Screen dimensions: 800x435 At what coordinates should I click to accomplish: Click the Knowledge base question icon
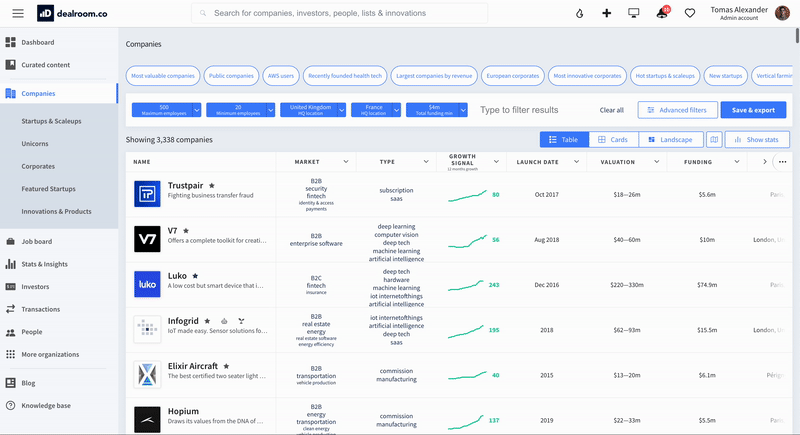coord(10,405)
